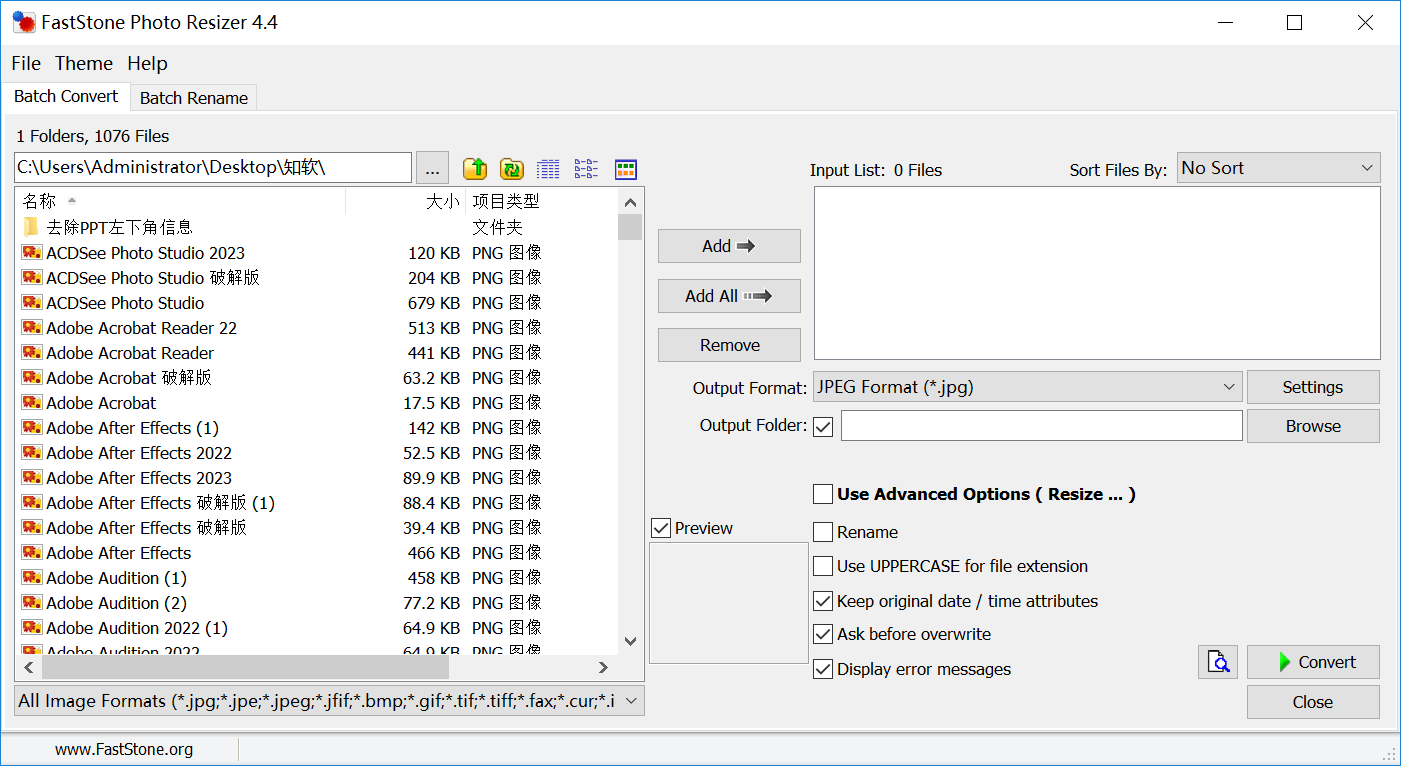Click the ... browse source folder button
This screenshot has height=766, width=1401.
(x=432, y=168)
